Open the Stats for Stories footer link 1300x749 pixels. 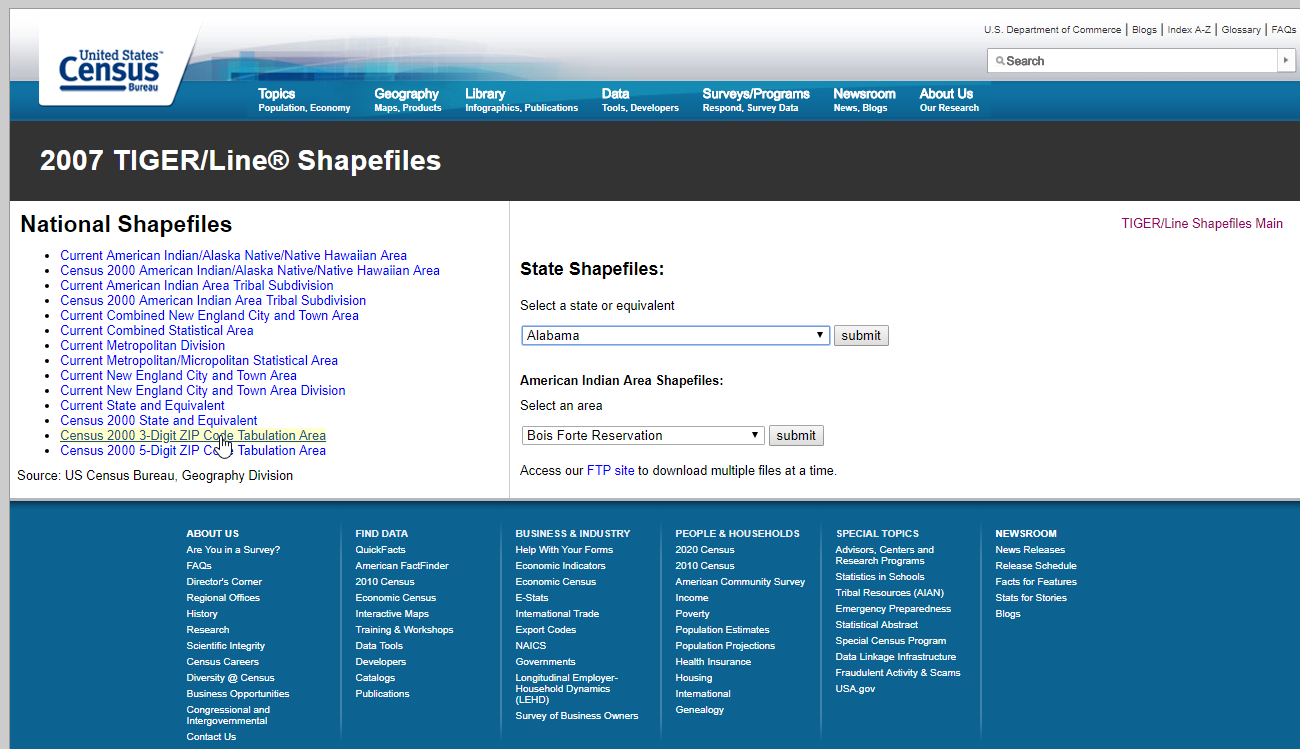[1031, 598]
